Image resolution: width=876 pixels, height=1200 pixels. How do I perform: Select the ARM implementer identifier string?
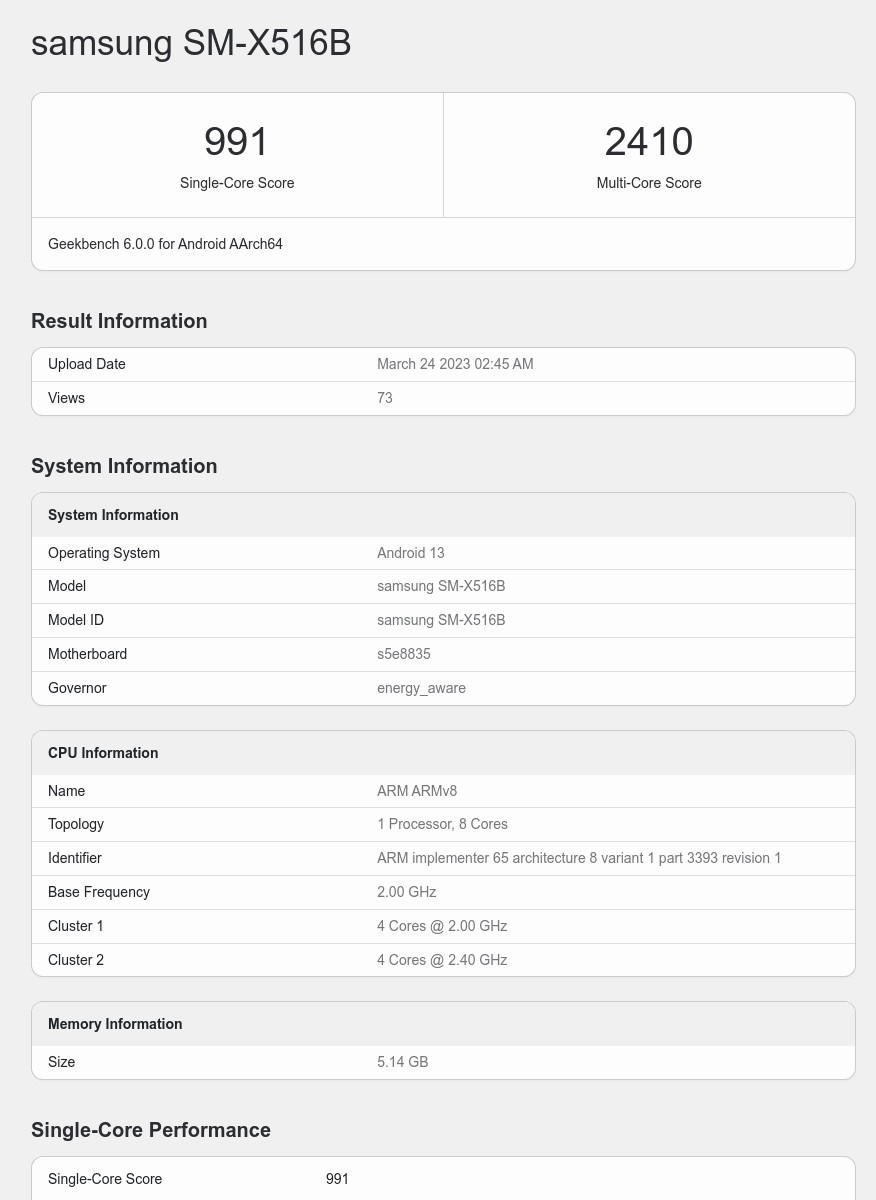(579, 858)
